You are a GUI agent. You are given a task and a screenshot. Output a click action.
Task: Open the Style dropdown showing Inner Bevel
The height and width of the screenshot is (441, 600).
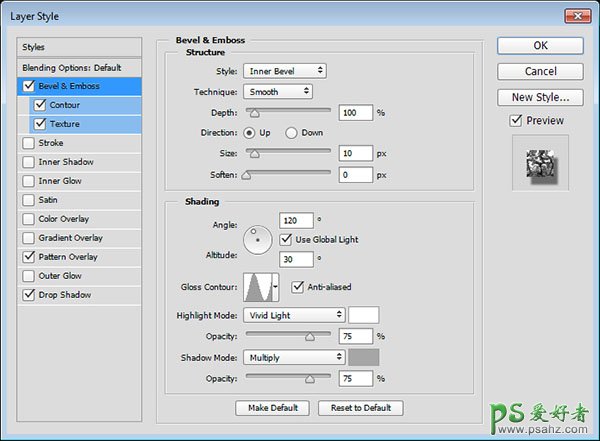[x=285, y=71]
